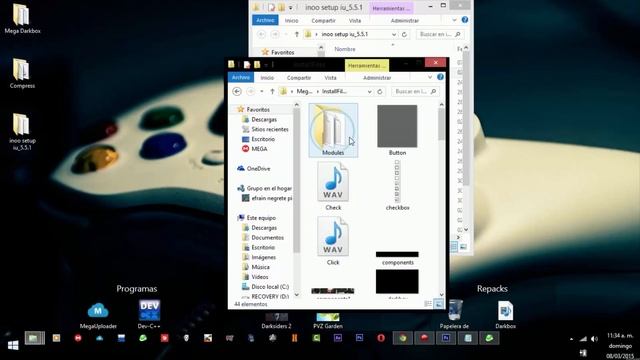The height and width of the screenshot is (360, 640).
Task: Open Inicio tab in inoo setup window
Action: point(291,20)
